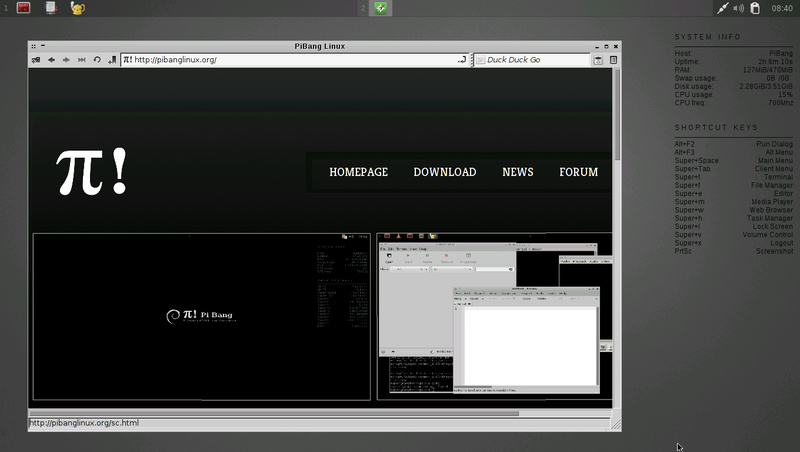
Task: Click the CPU usage entry
Action: [x=734, y=94]
